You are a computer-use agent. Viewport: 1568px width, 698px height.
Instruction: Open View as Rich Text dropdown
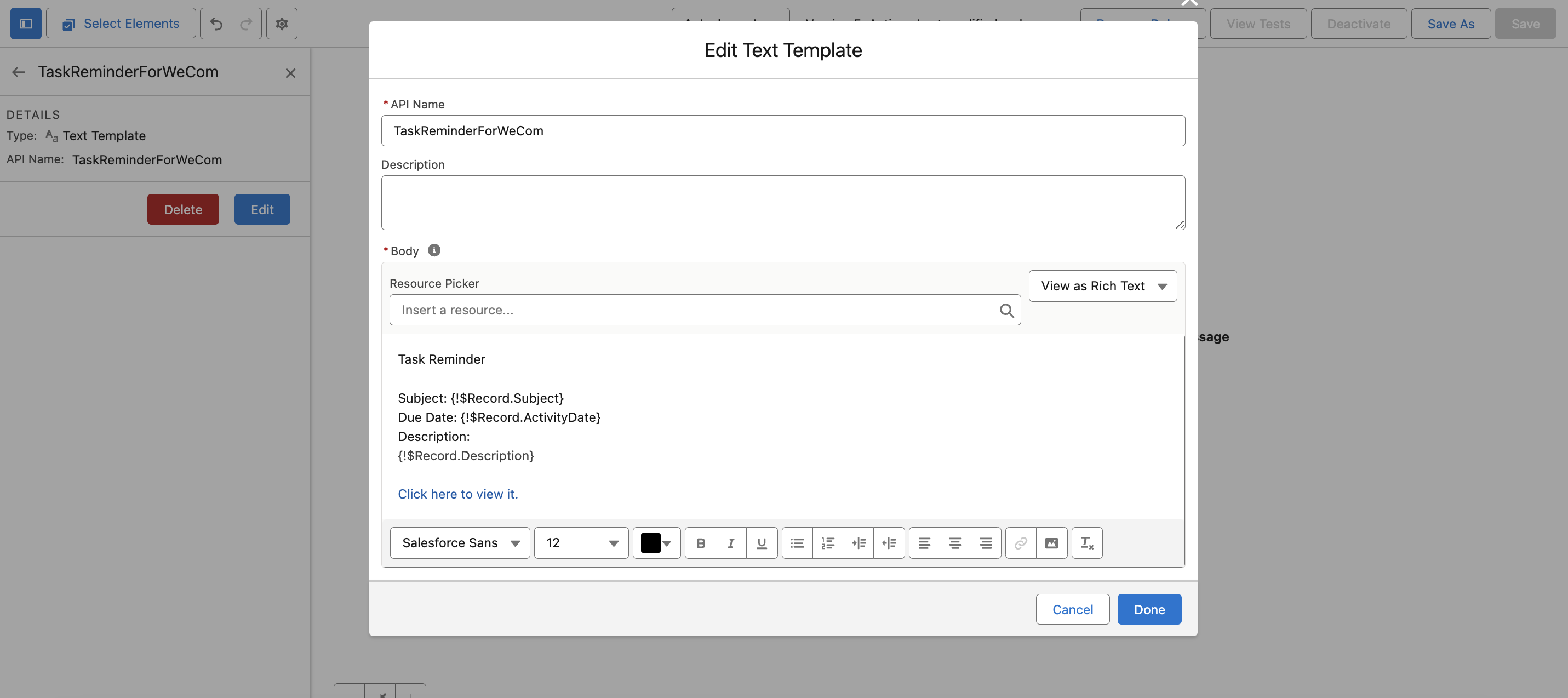(x=1102, y=286)
